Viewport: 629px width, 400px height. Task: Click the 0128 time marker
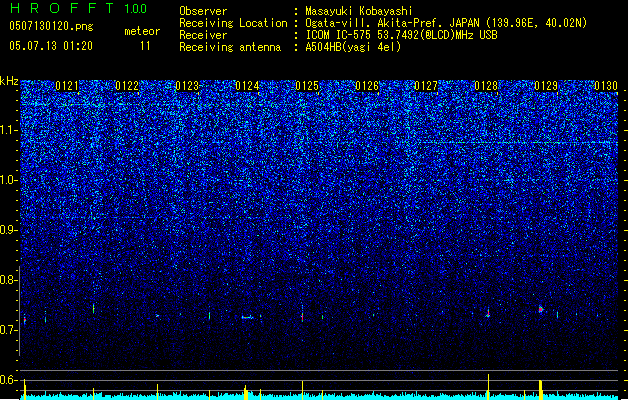486,86
